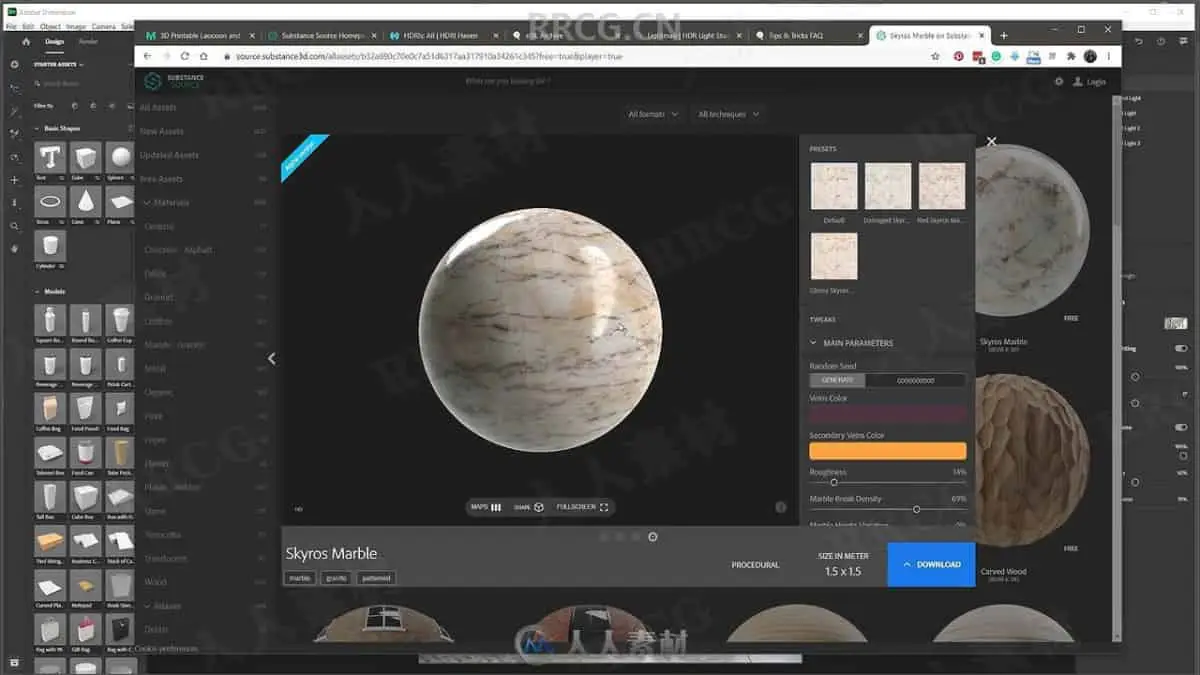
Task: Adjust the Marble Break Density slider
Action: (x=916, y=509)
